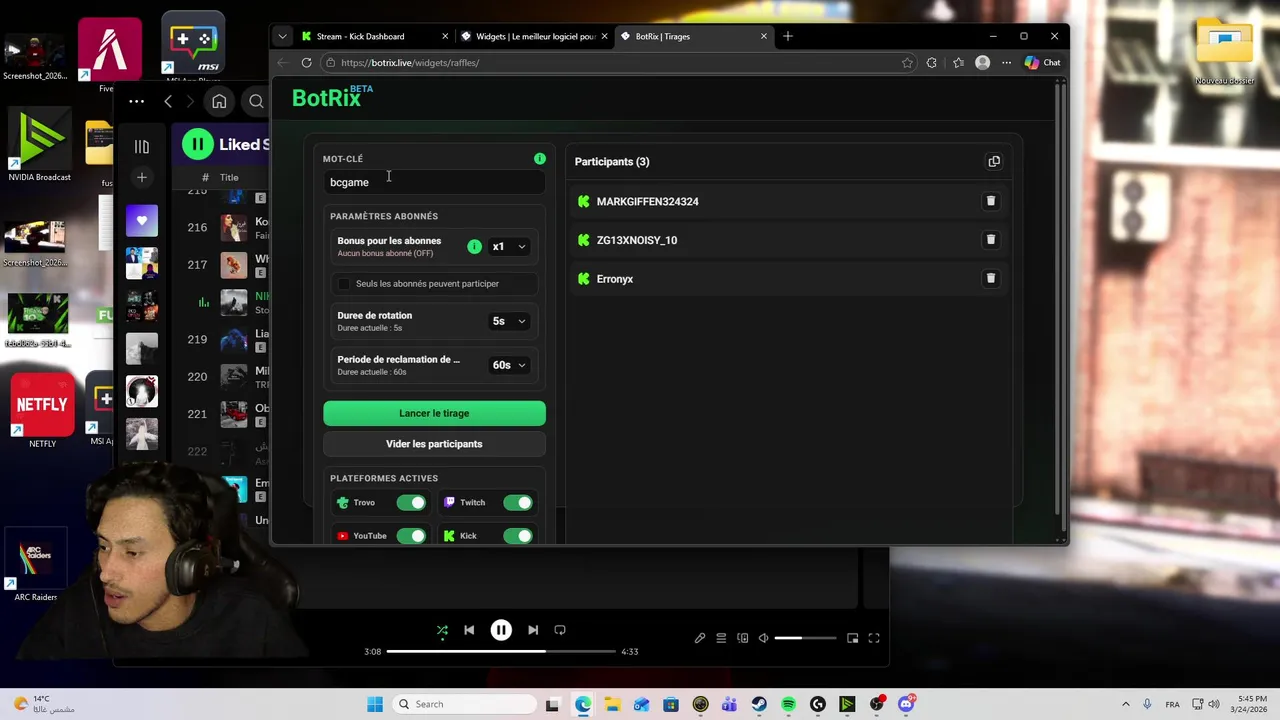Adjust Spotify volume slider
The height and width of the screenshot is (720, 1280).
tap(805, 638)
